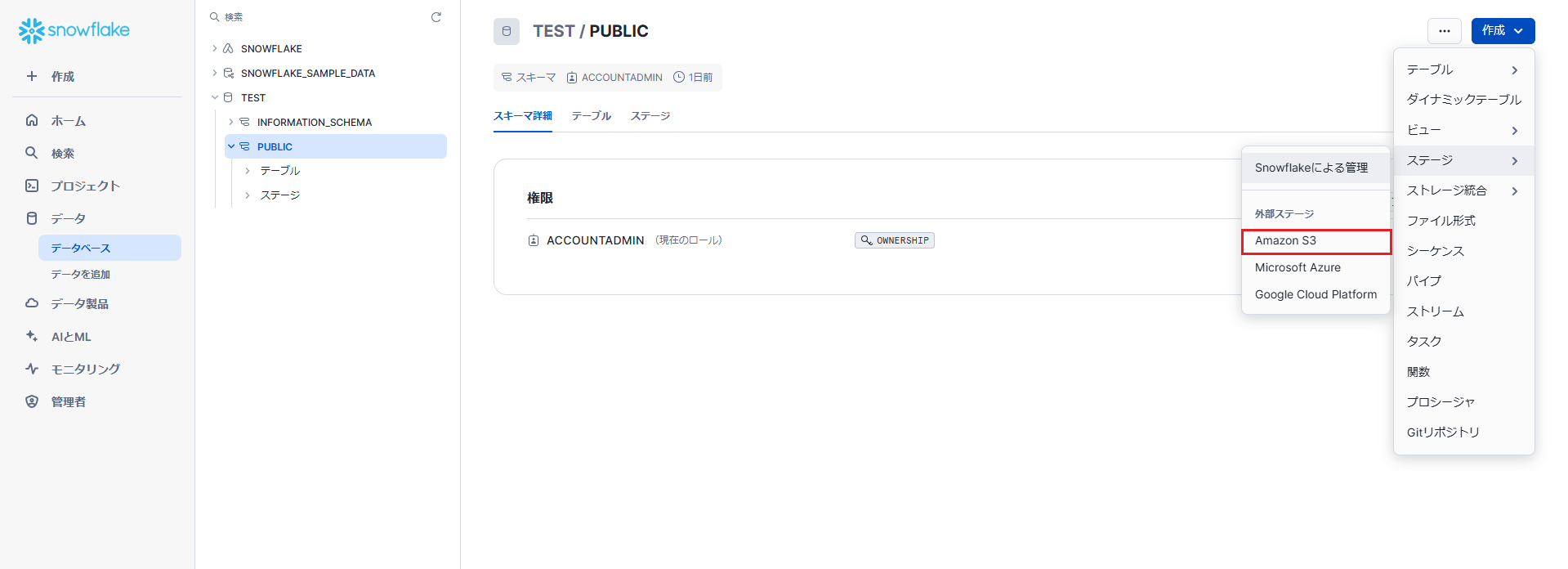Expand the ステージ folder under PUBLIC
The height and width of the screenshot is (569, 1568).
[248, 195]
